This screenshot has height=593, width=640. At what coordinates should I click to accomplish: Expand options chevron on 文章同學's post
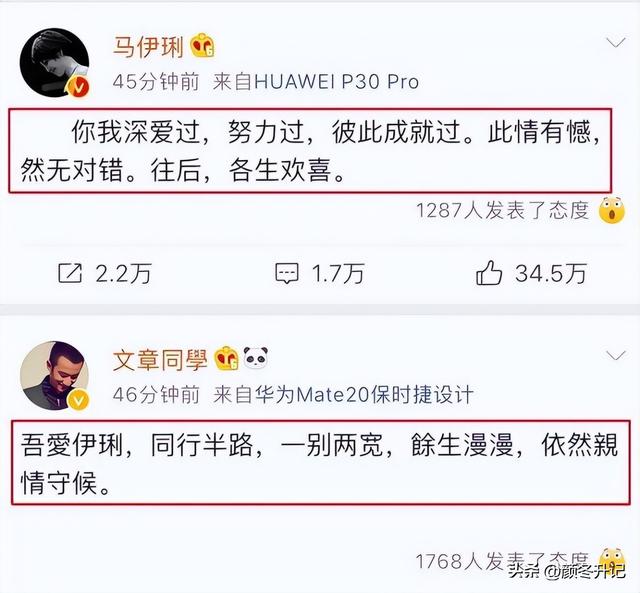(x=616, y=355)
